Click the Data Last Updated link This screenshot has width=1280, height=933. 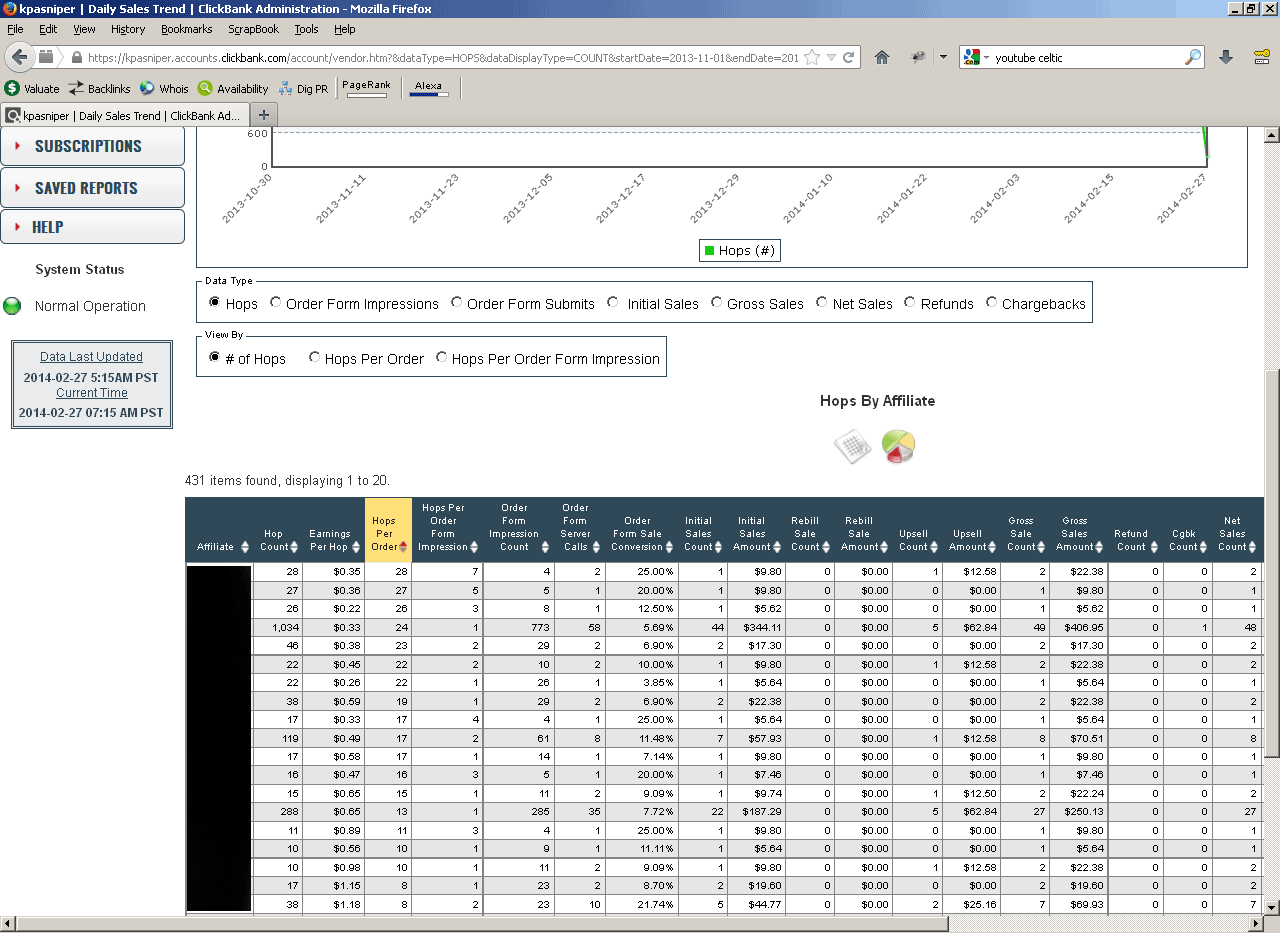pos(91,357)
